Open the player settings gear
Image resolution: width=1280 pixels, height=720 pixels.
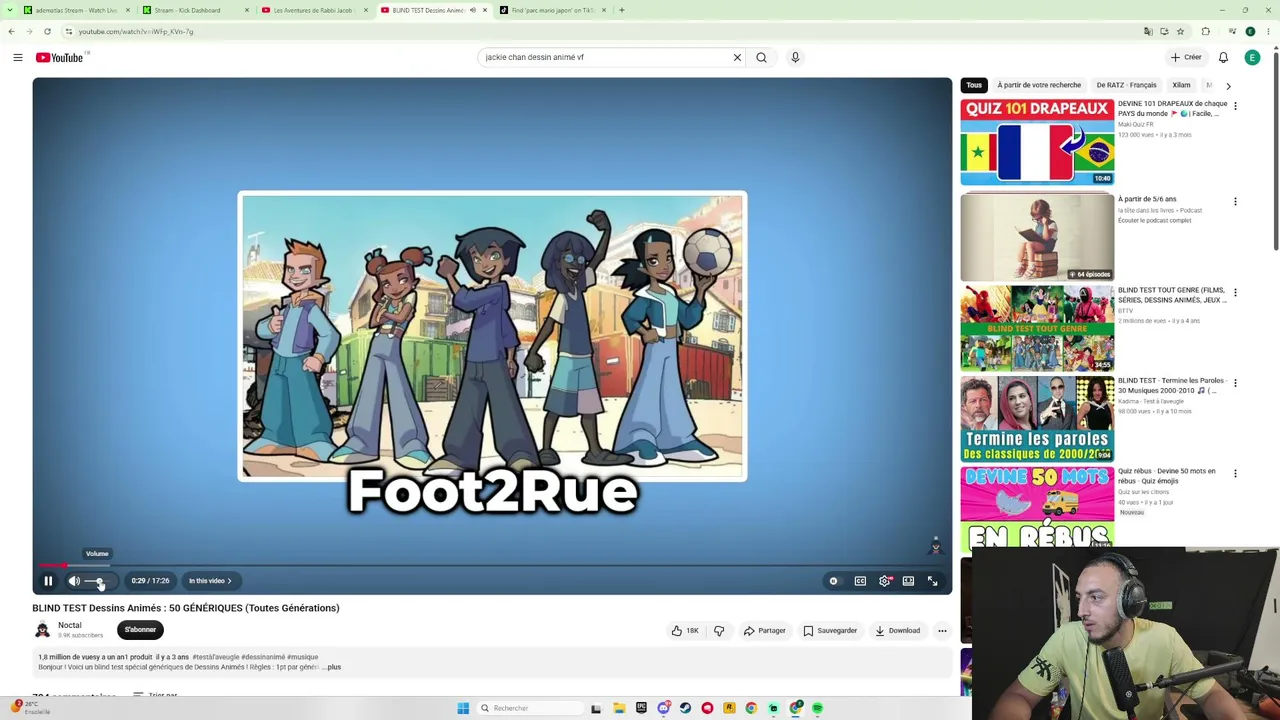click(885, 581)
